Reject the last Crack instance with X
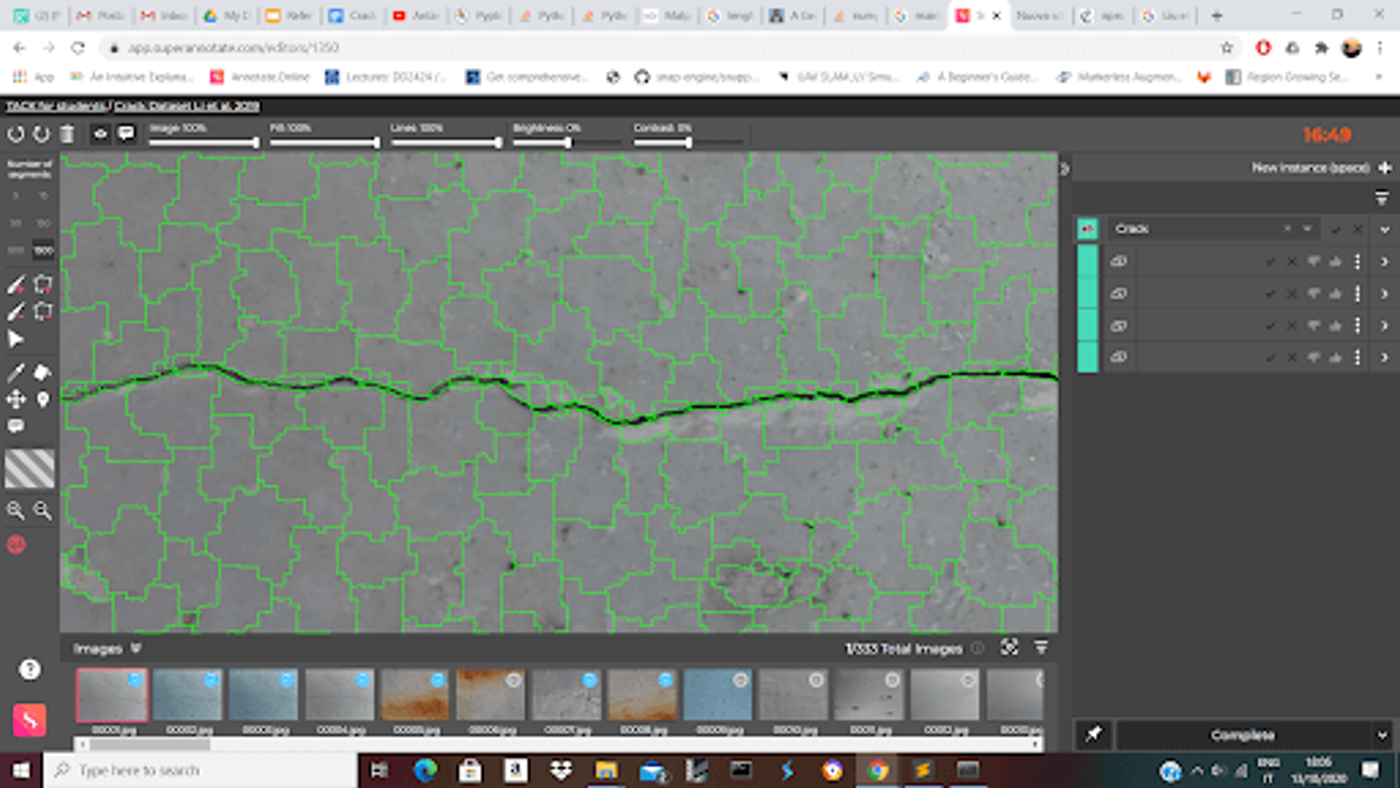Image resolution: width=1400 pixels, height=788 pixels. [1292, 357]
